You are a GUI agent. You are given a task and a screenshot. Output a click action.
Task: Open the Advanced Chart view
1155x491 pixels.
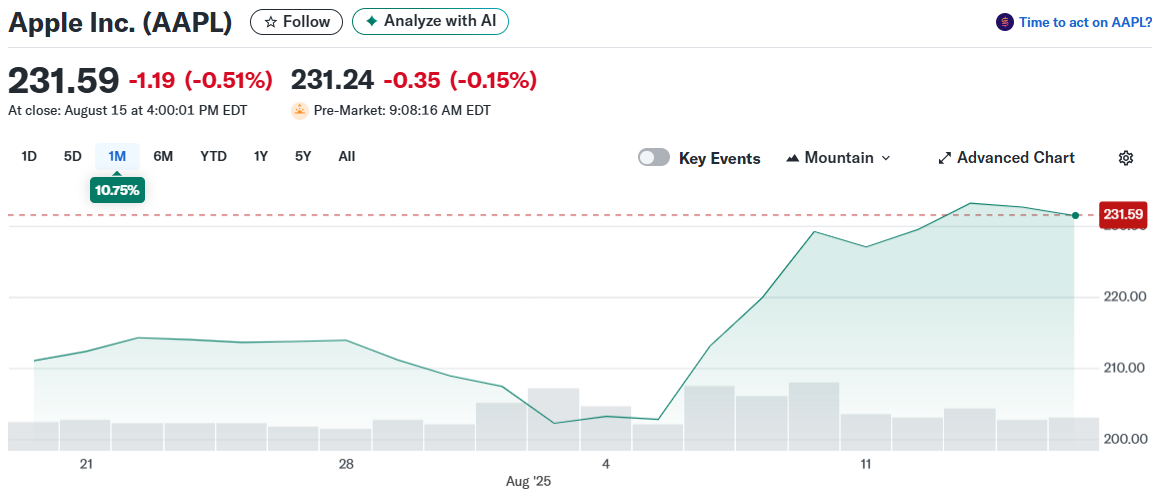[1006, 158]
